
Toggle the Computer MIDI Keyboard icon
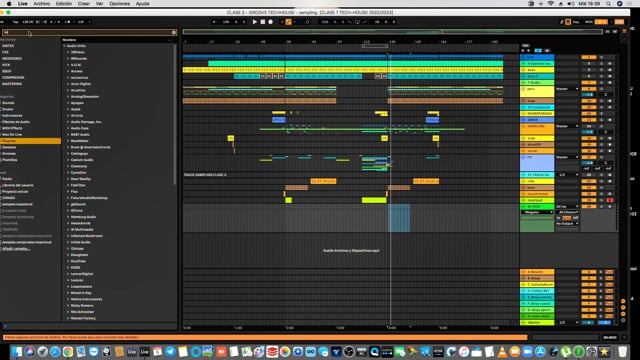point(568,22)
